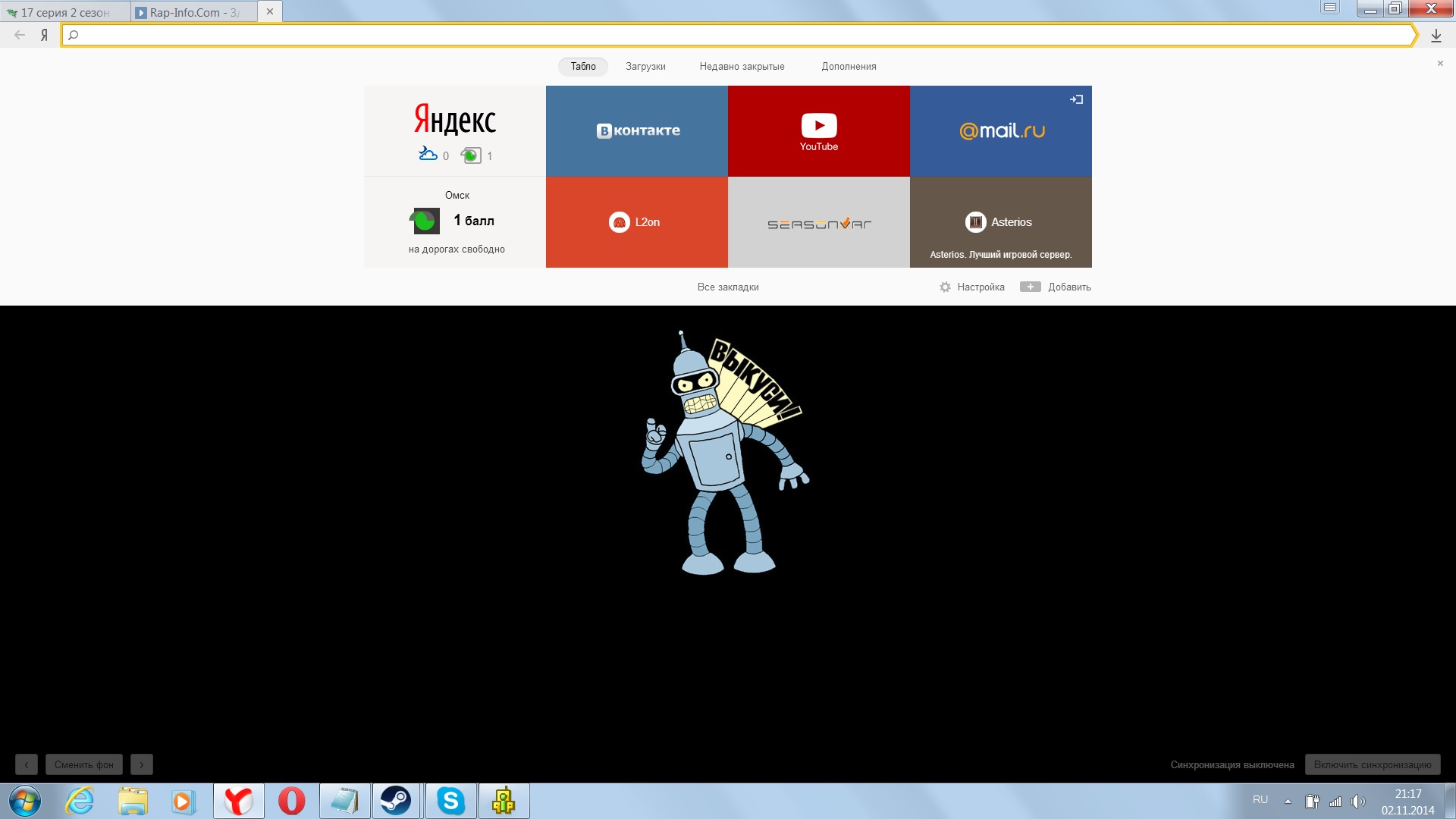Open the YouTube tile
The image size is (1456, 819).
819,131
